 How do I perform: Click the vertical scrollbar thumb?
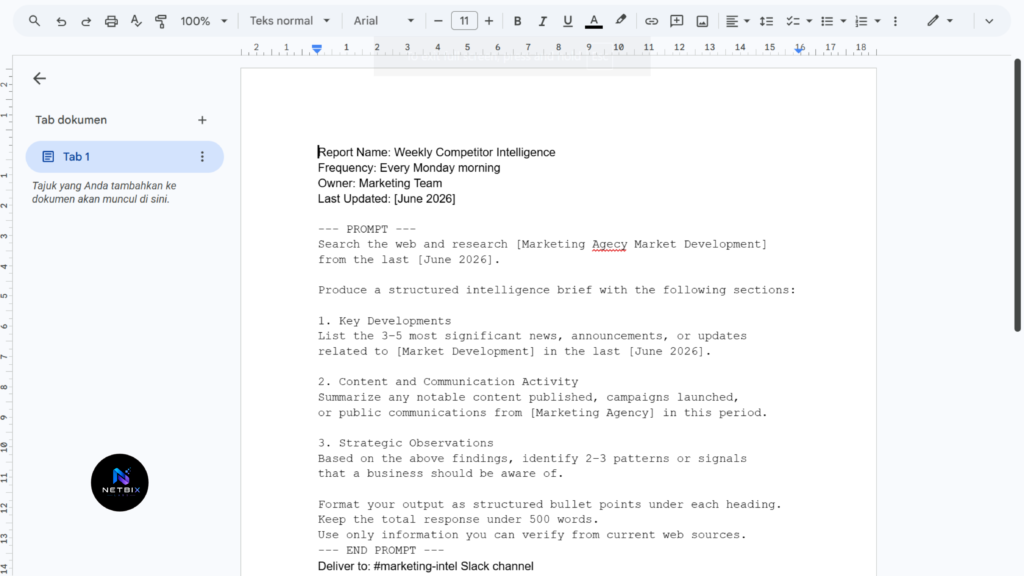click(x=1017, y=195)
